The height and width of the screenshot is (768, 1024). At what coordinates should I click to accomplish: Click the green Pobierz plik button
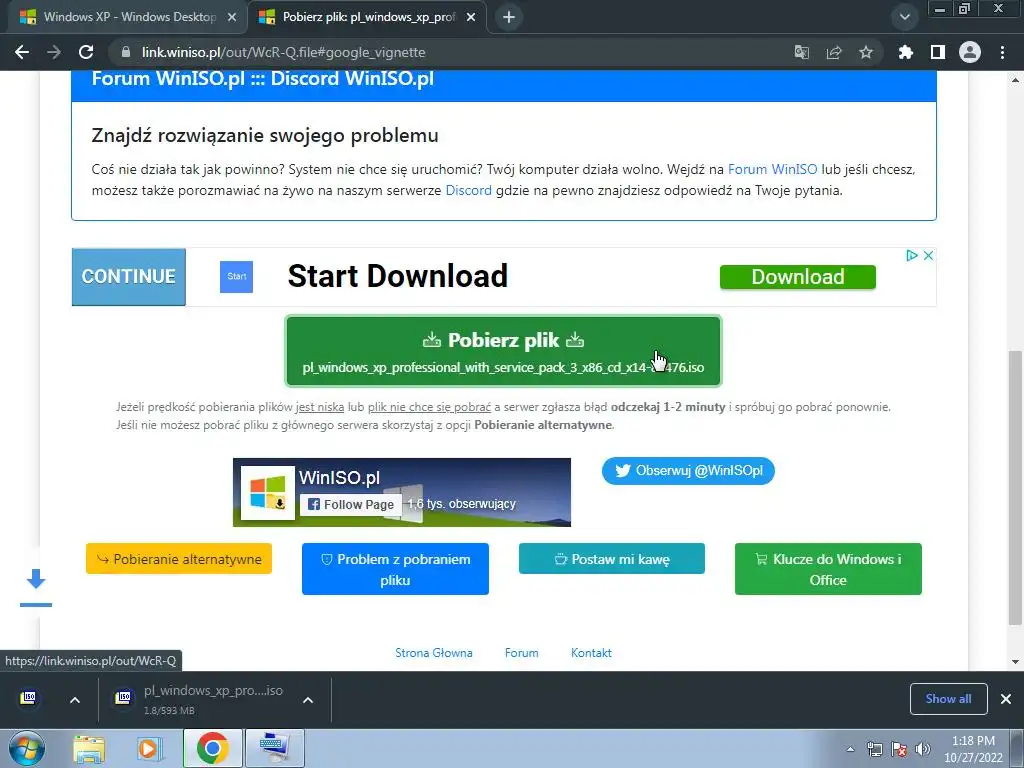pyautogui.click(x=504, y=351)
